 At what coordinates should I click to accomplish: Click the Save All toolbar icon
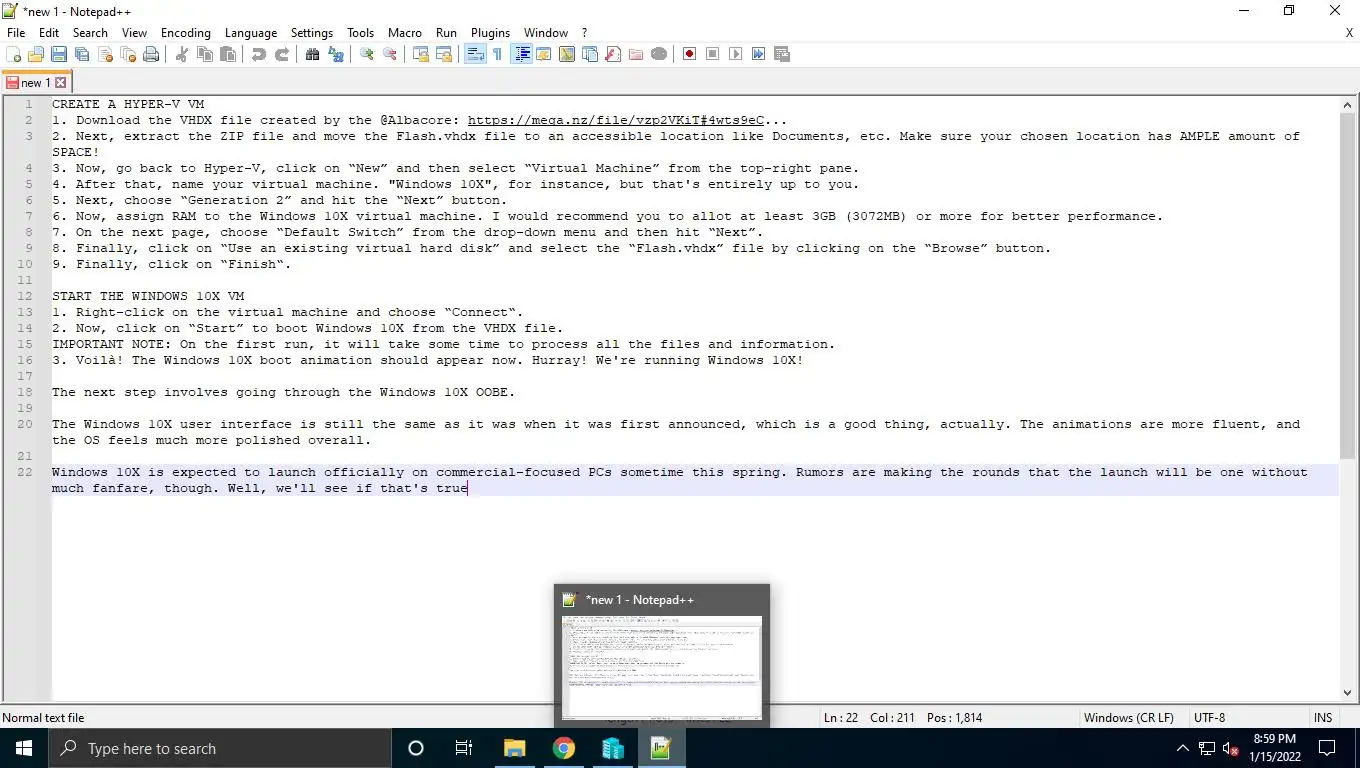82,54
